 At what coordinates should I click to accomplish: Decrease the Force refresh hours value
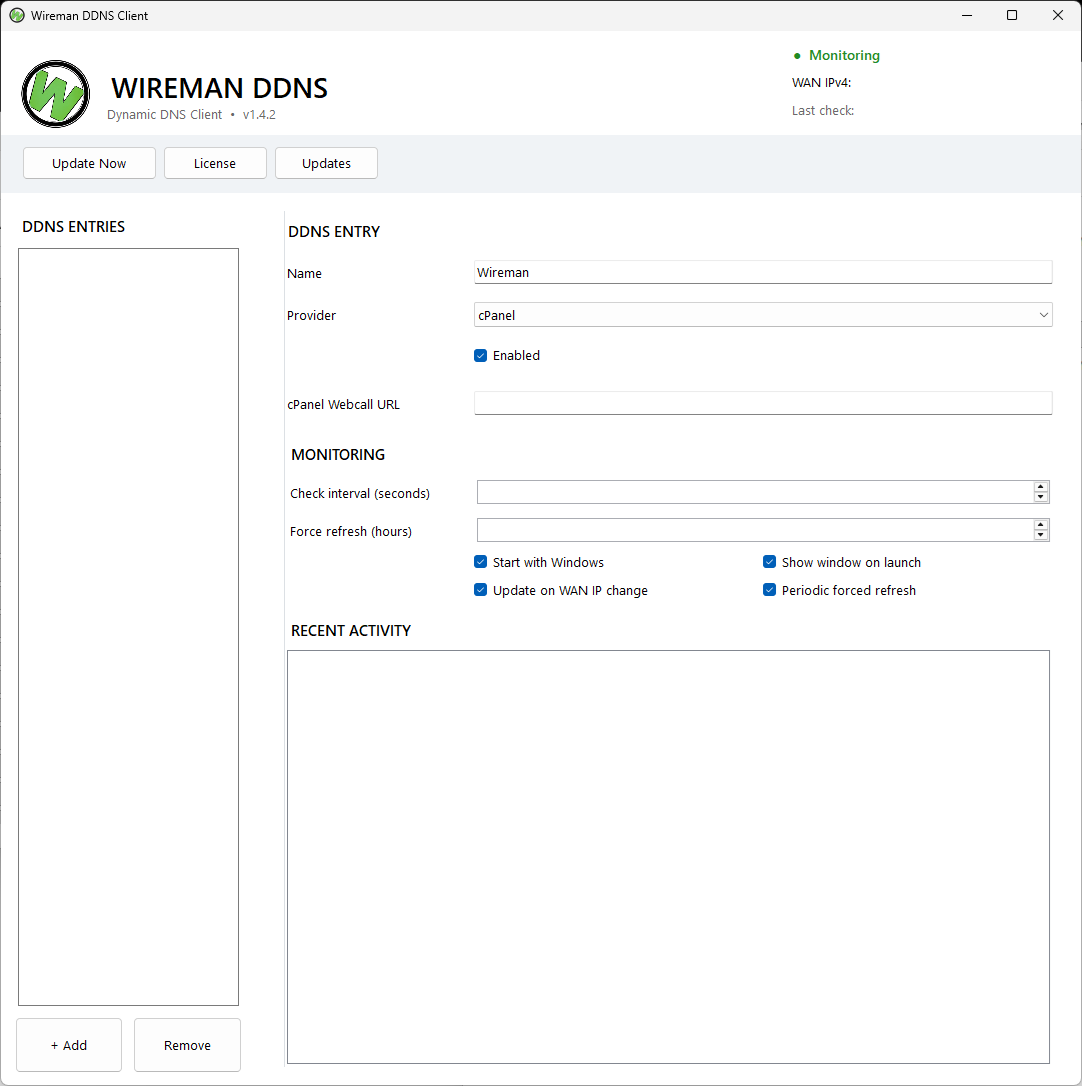click(1041, 536)
